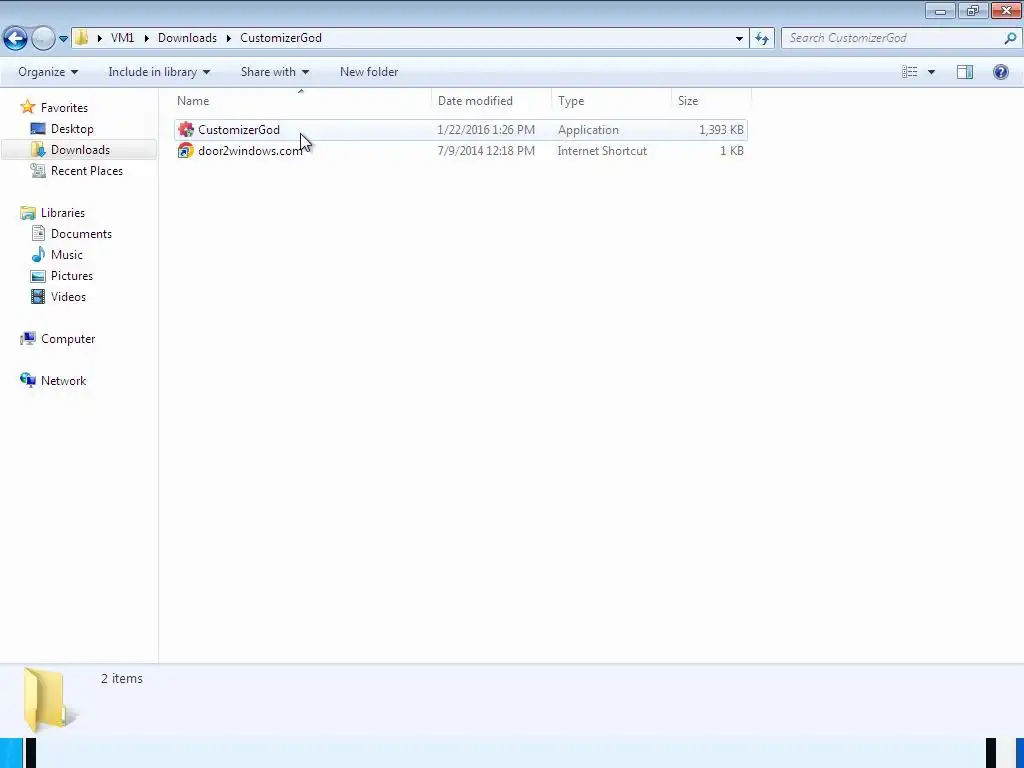This screenshot has width=1024, height=768.
Task: Open the Organize menu
Action: click(48, 72)
